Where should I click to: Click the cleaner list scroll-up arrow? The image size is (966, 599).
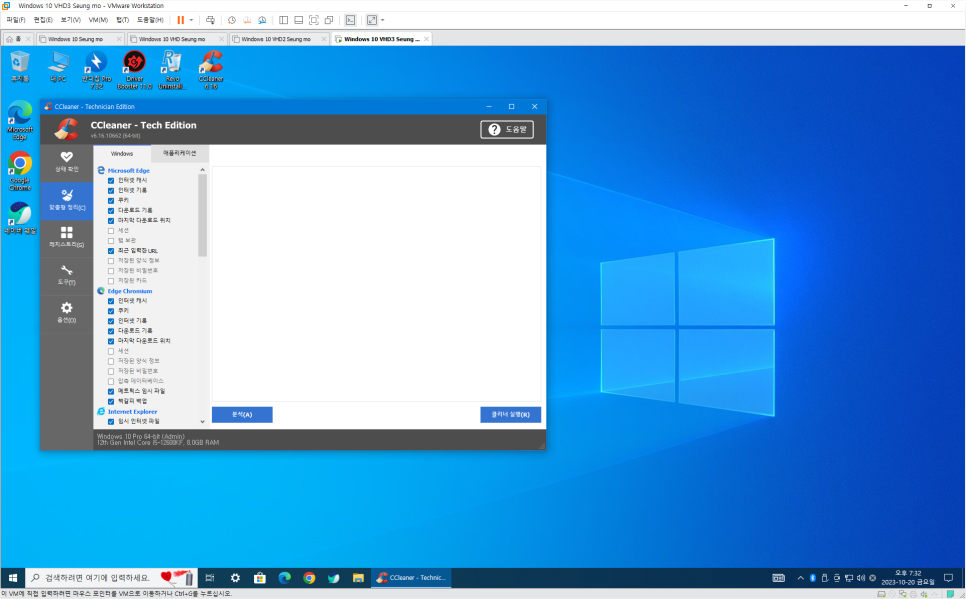(202, 169)
